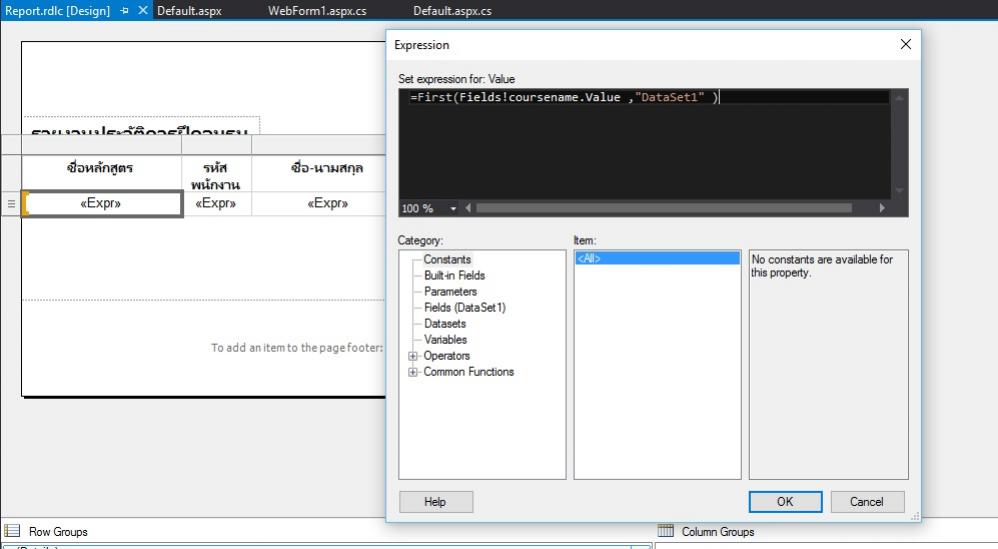
Task: Click the expression editor's horizontal scrollbar thumb
Action: tap(664, 208)
